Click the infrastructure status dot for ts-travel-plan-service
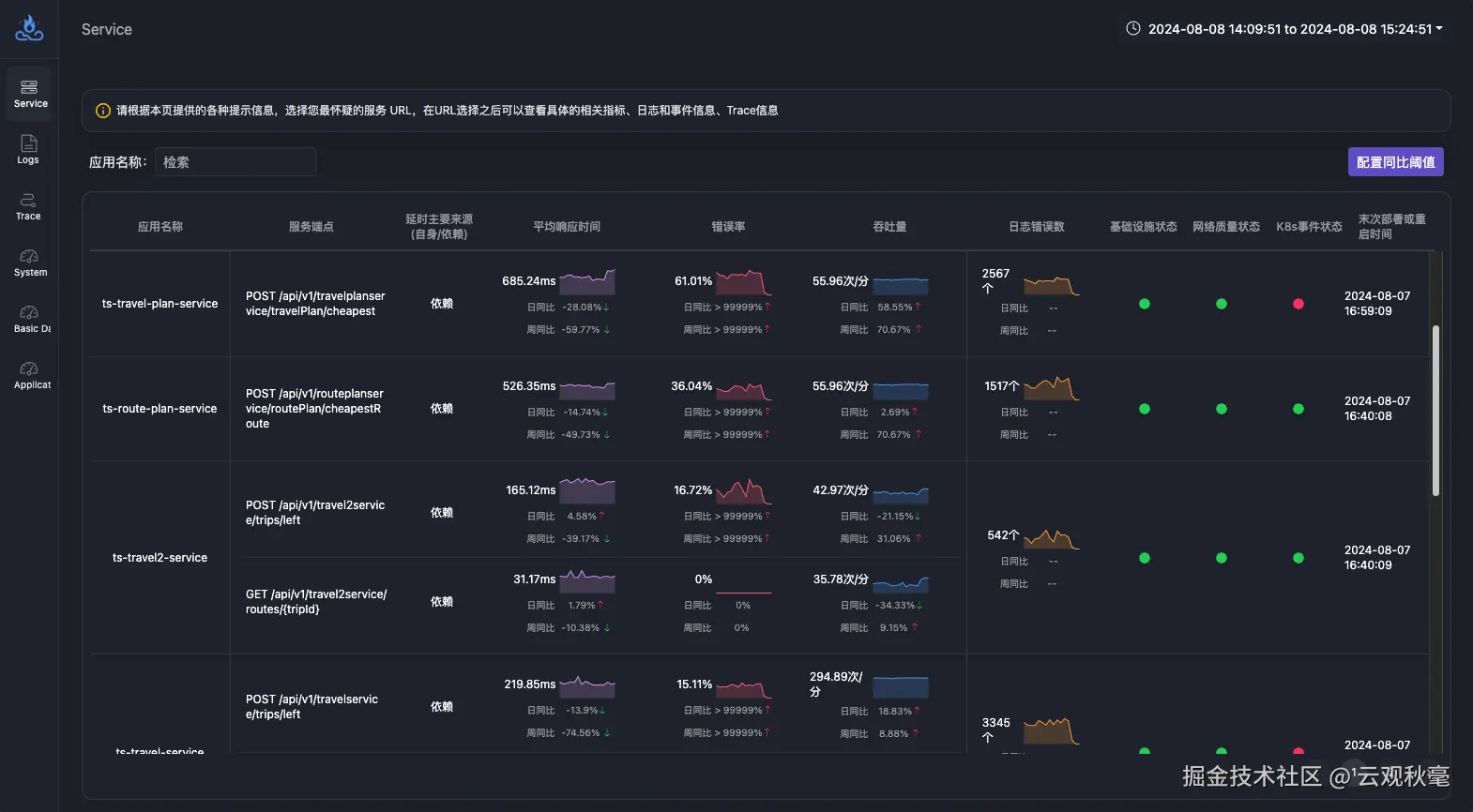The width and height of the screenshot is (1473, 812). [1145, 304]
